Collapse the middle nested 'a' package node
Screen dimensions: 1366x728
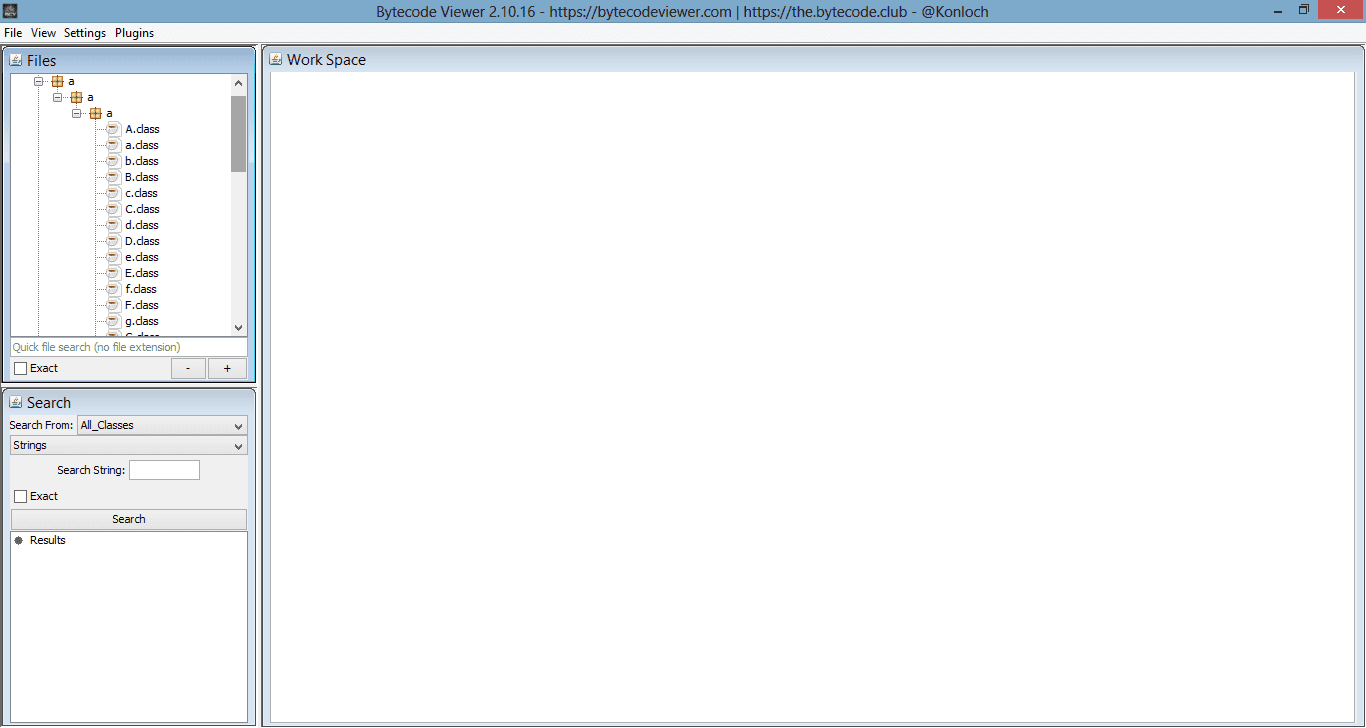coord(58,97)
